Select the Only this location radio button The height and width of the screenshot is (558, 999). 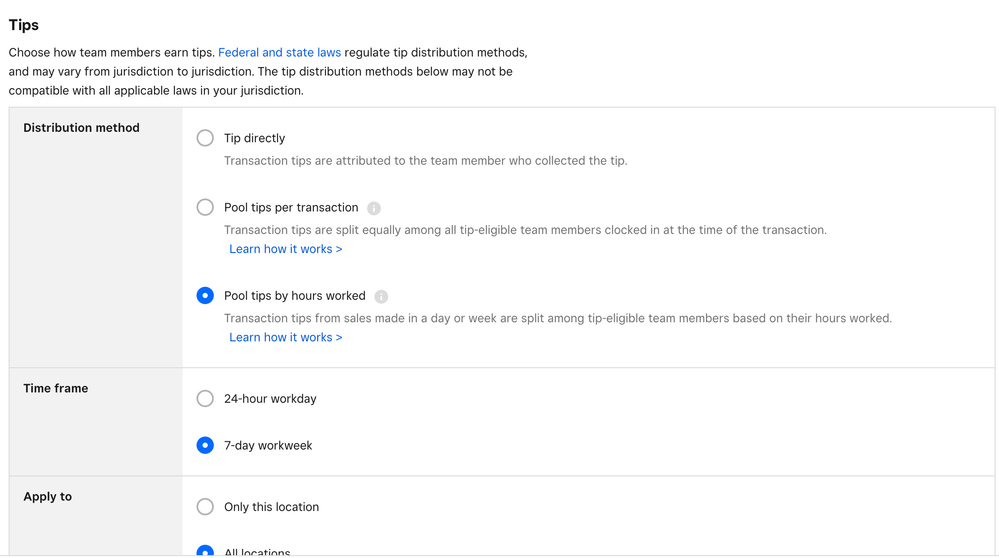[x=205, y=506]
